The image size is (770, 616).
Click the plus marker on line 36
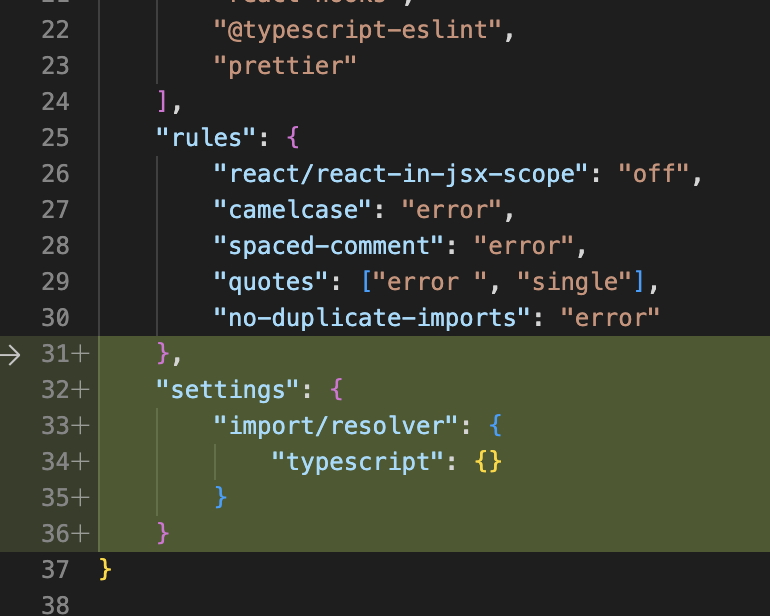click(80, 534)
